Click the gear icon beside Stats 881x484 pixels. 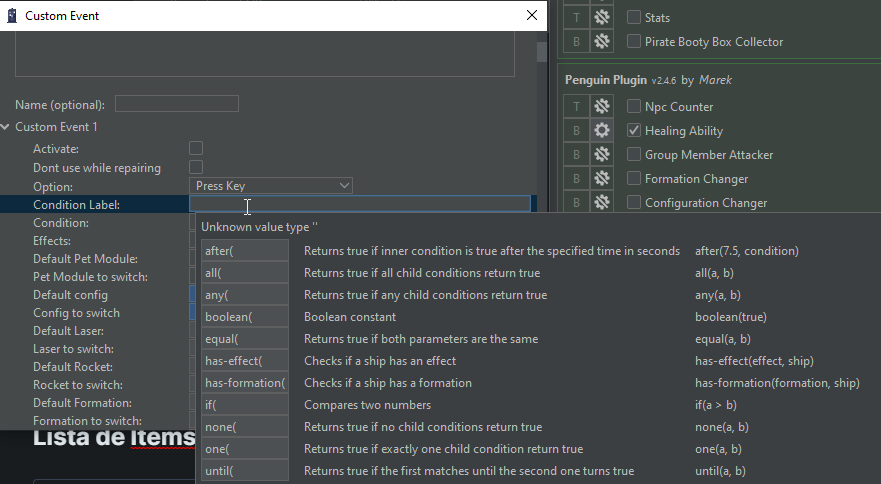[x=601, y=17]
